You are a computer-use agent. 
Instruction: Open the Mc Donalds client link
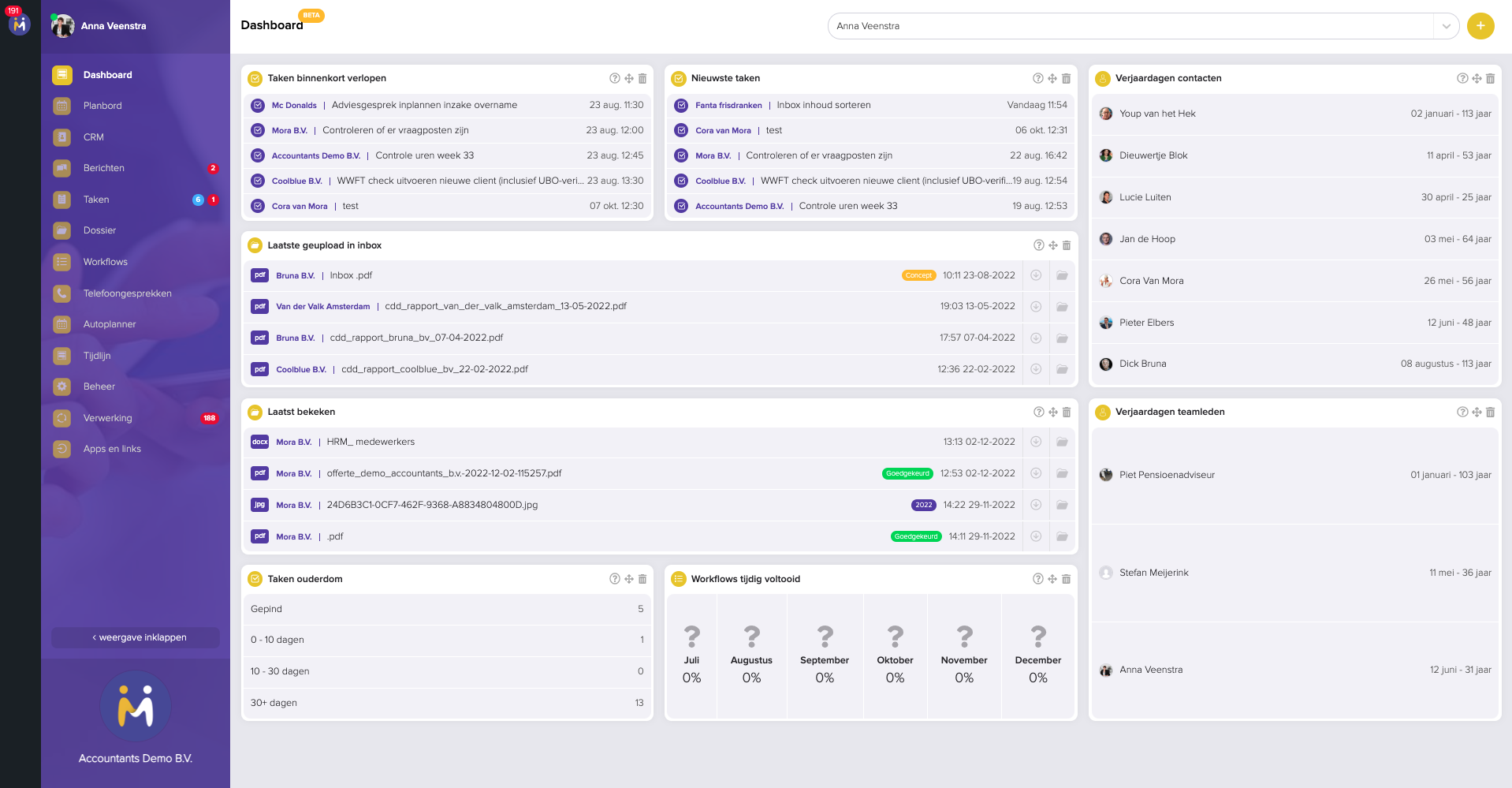(x=294, y=105)
